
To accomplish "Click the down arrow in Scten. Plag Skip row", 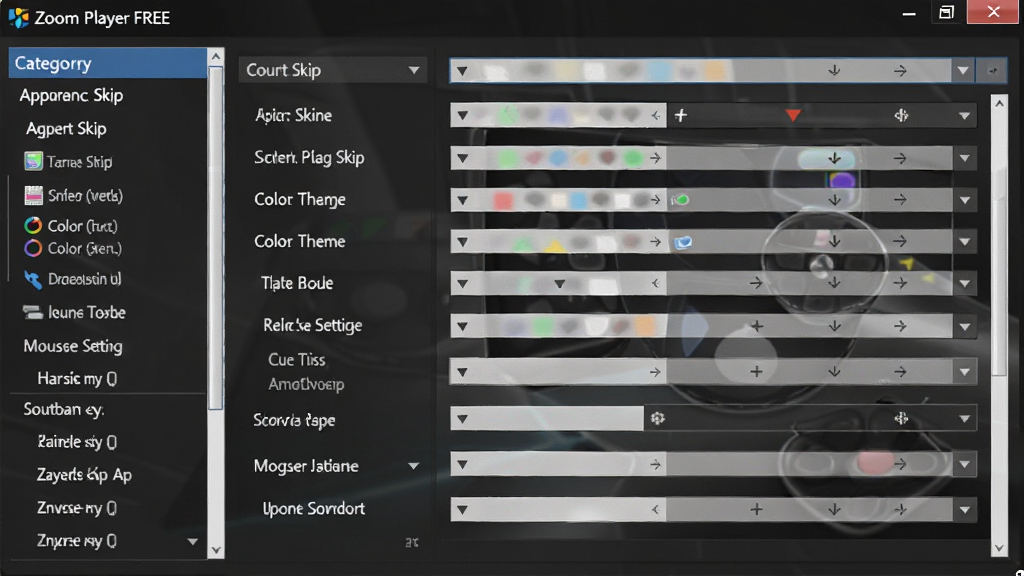I will [834, 158].
